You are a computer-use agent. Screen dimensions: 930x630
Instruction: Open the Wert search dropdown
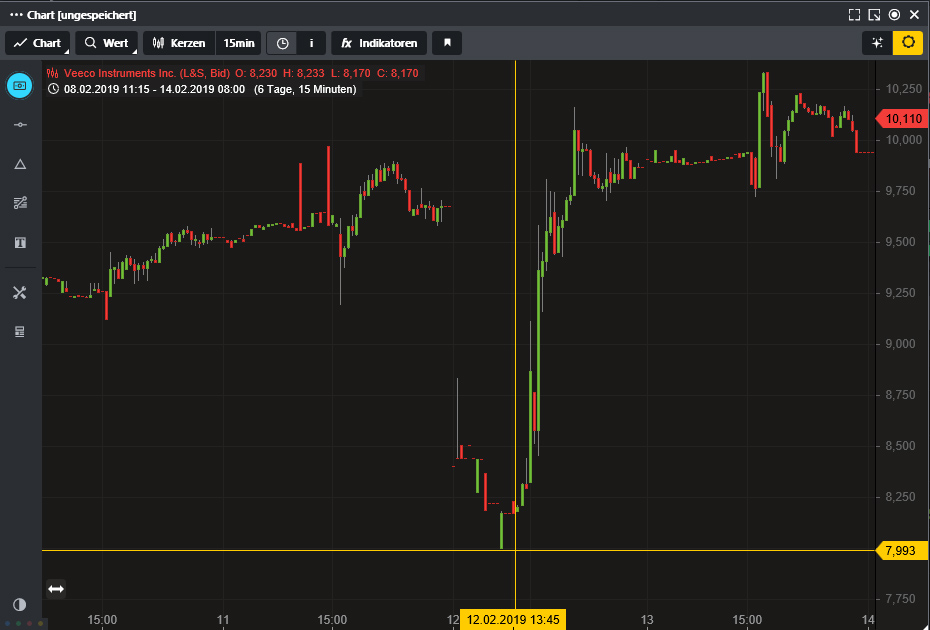(x=107, y=43)
